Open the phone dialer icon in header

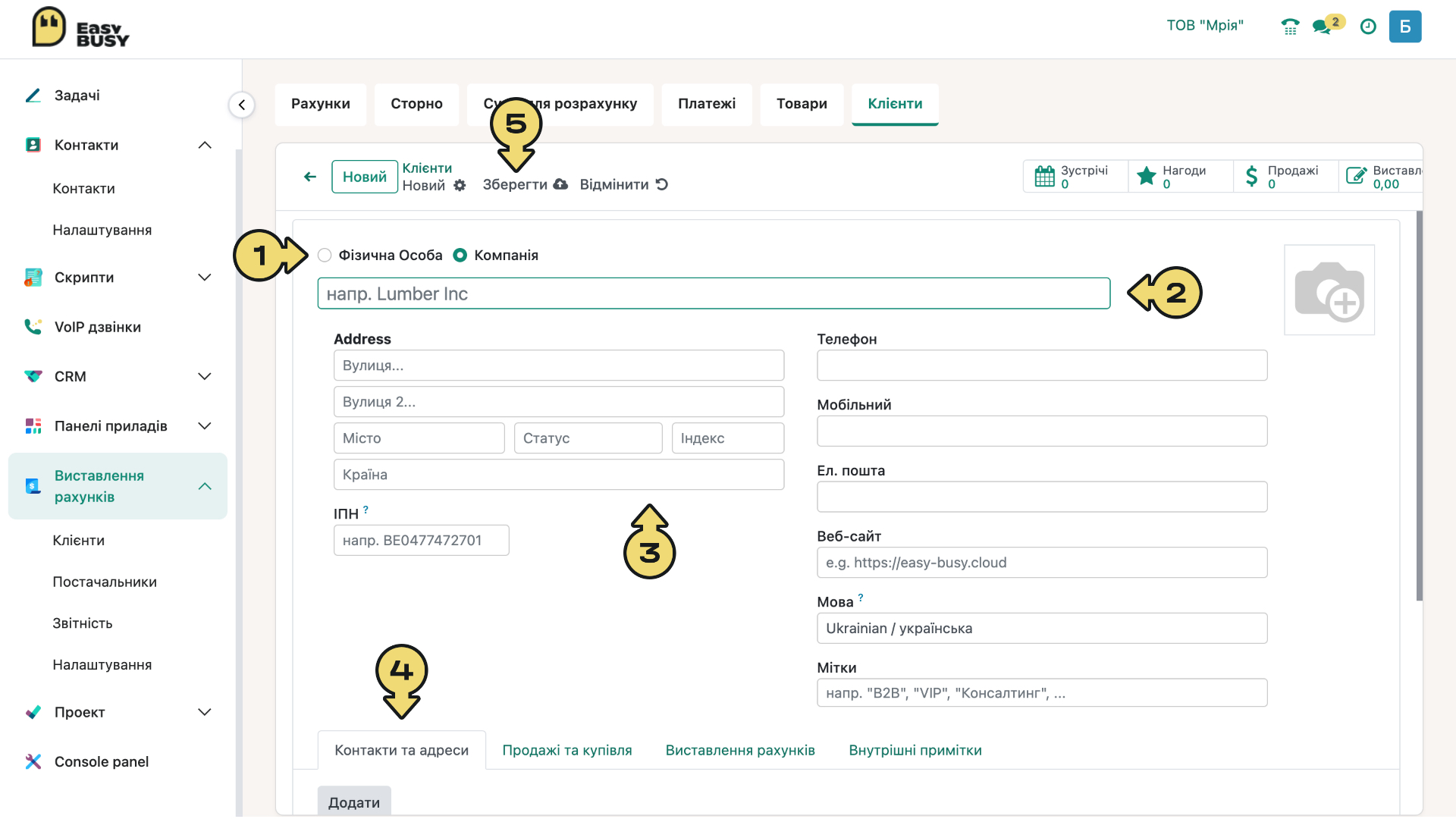(x=1290, y=27)
